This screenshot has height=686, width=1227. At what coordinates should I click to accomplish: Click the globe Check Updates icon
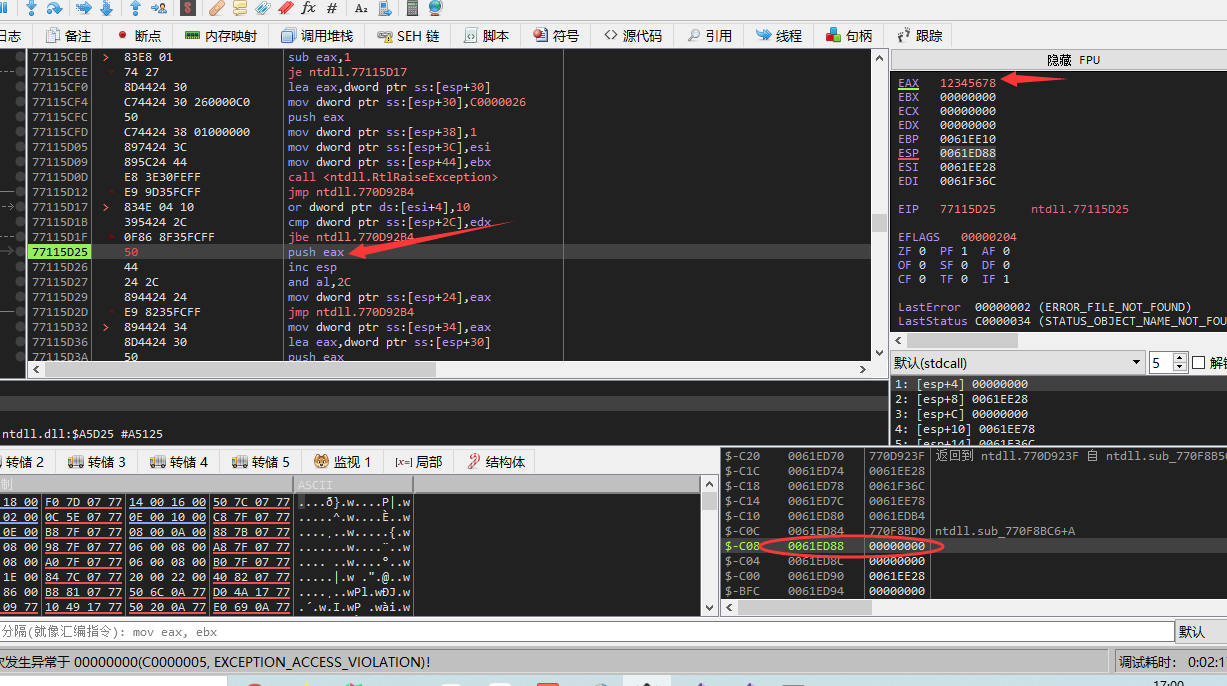pos(436,8)
